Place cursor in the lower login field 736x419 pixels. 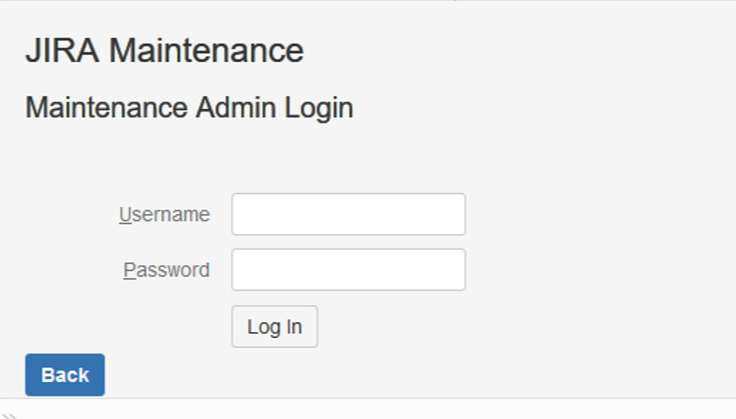click(348, 270)
